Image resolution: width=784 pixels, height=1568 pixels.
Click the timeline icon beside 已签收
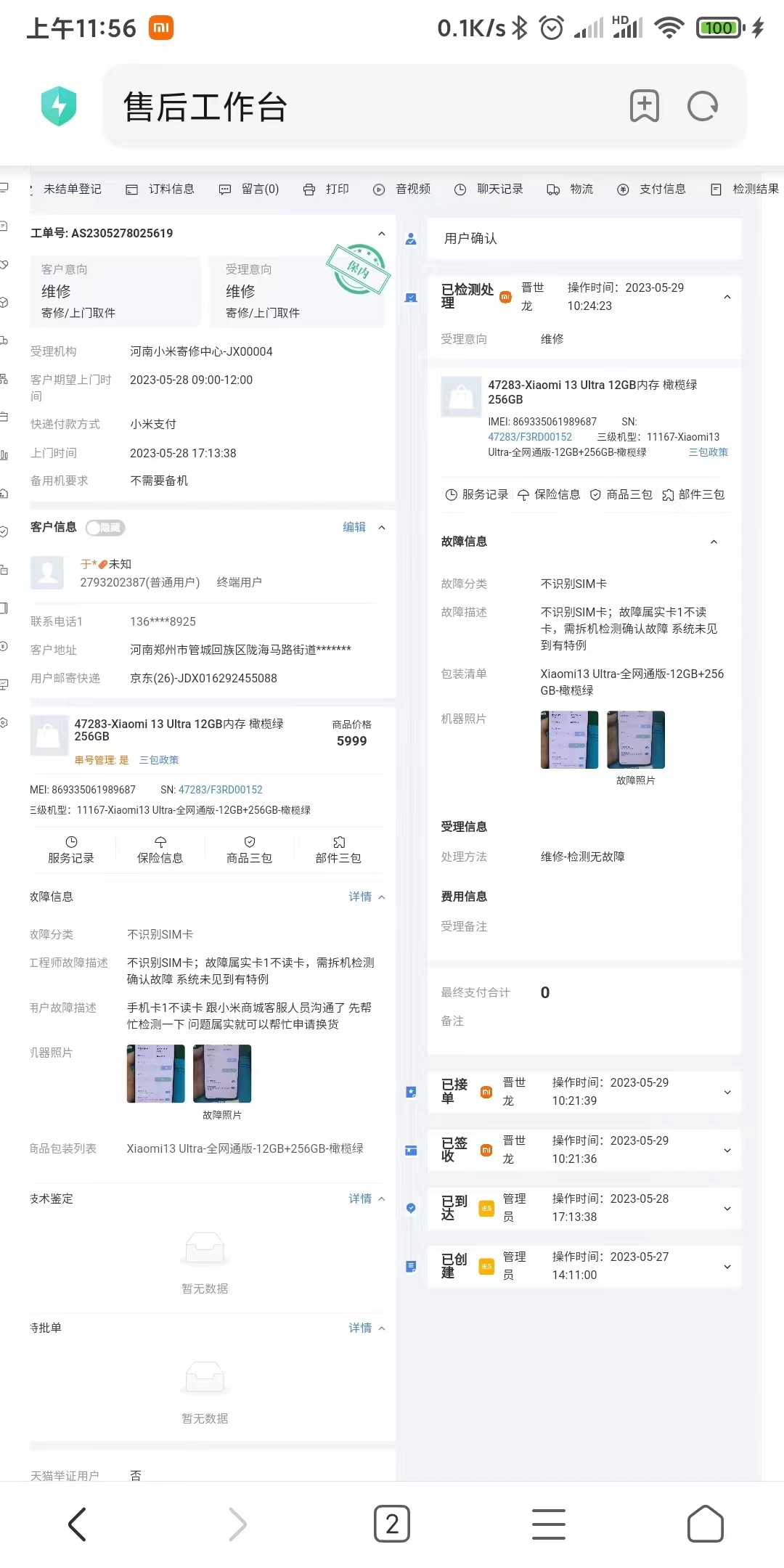tap(411, 1150)
